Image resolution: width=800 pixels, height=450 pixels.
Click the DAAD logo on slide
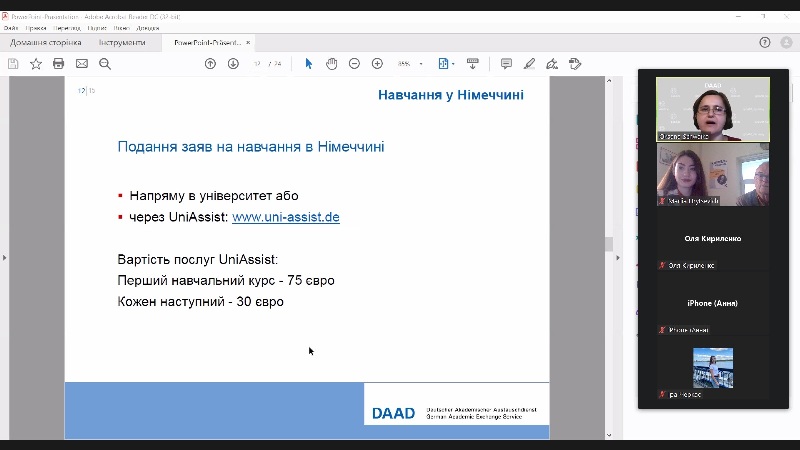pos(393,413)
